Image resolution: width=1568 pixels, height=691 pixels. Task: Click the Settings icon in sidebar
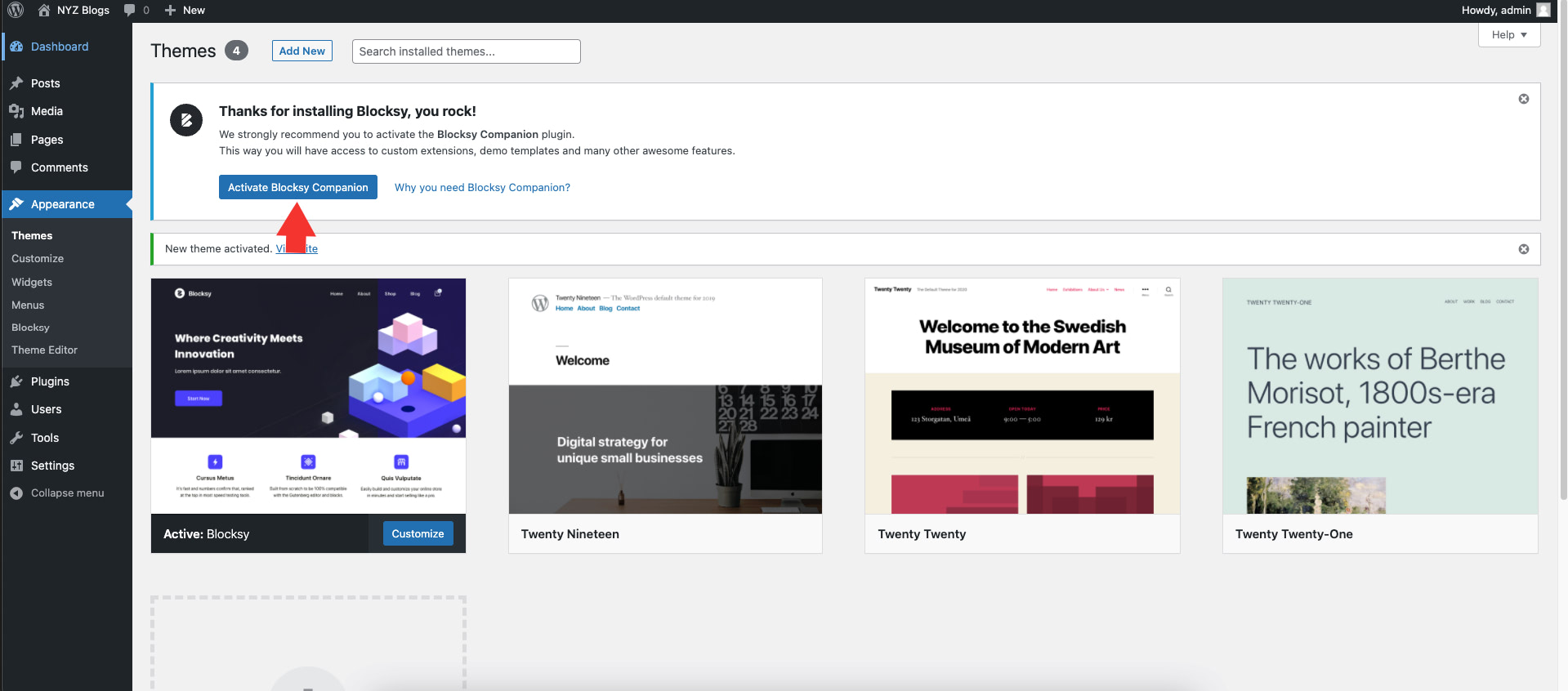(16, 466)
